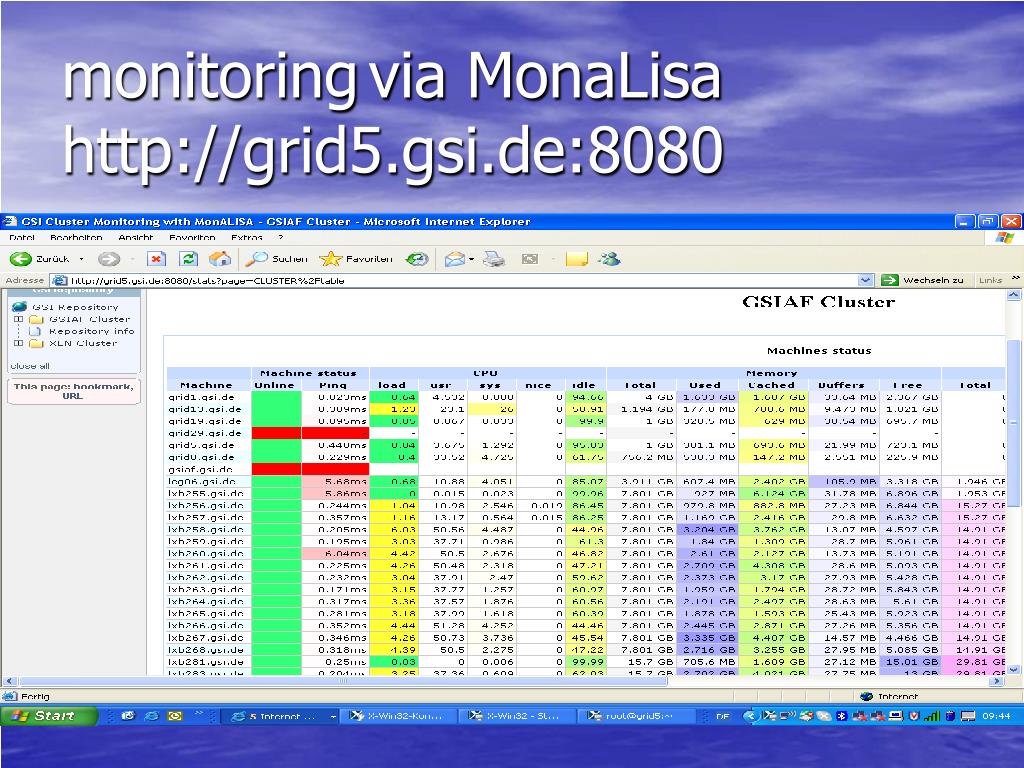This screenshot has height=768, width=1024.
Task: Click the horizontal scrollbar left arrow
Action: [x=8, y=681]
